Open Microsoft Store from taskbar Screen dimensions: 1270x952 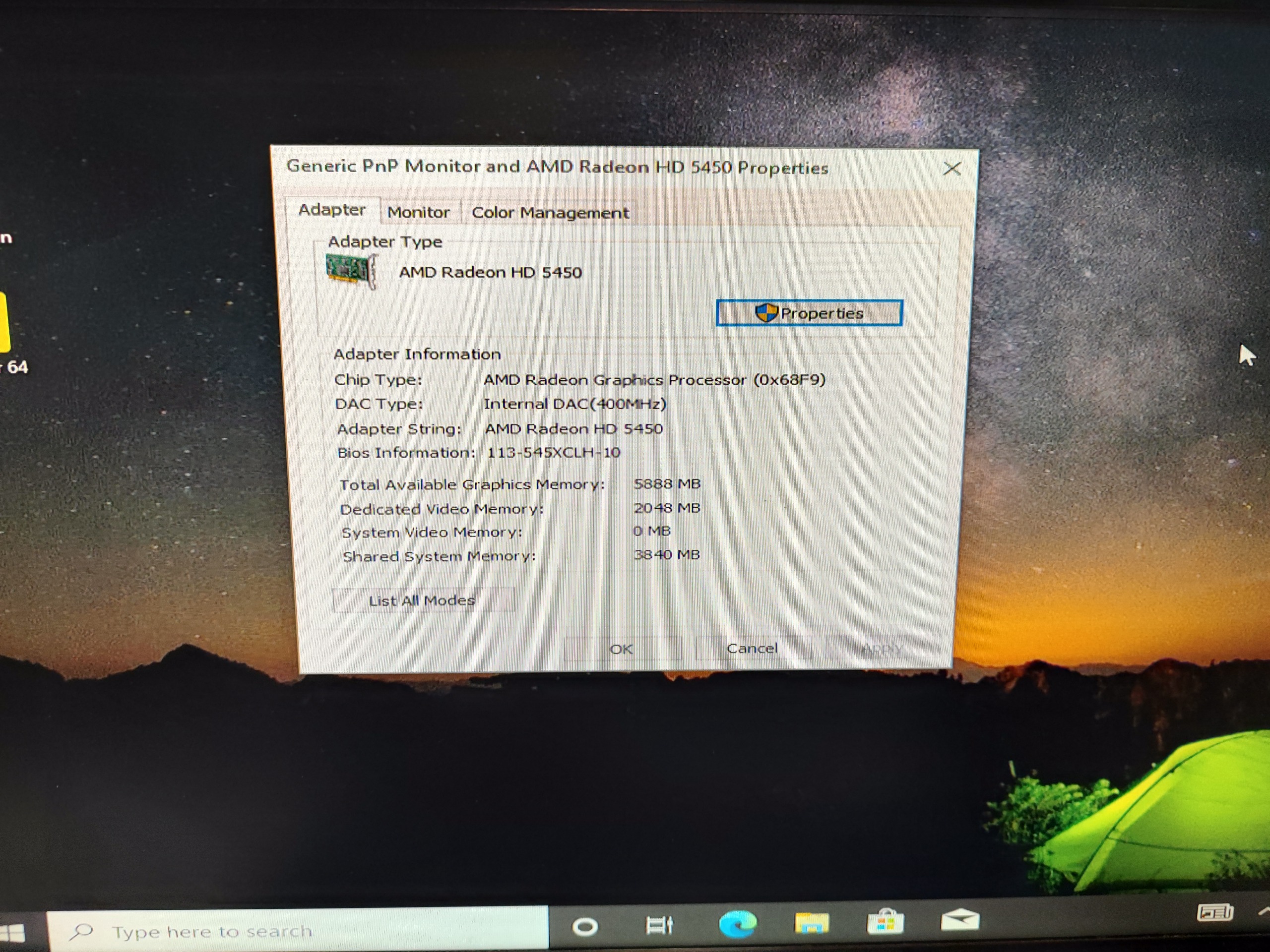(885, 922)
